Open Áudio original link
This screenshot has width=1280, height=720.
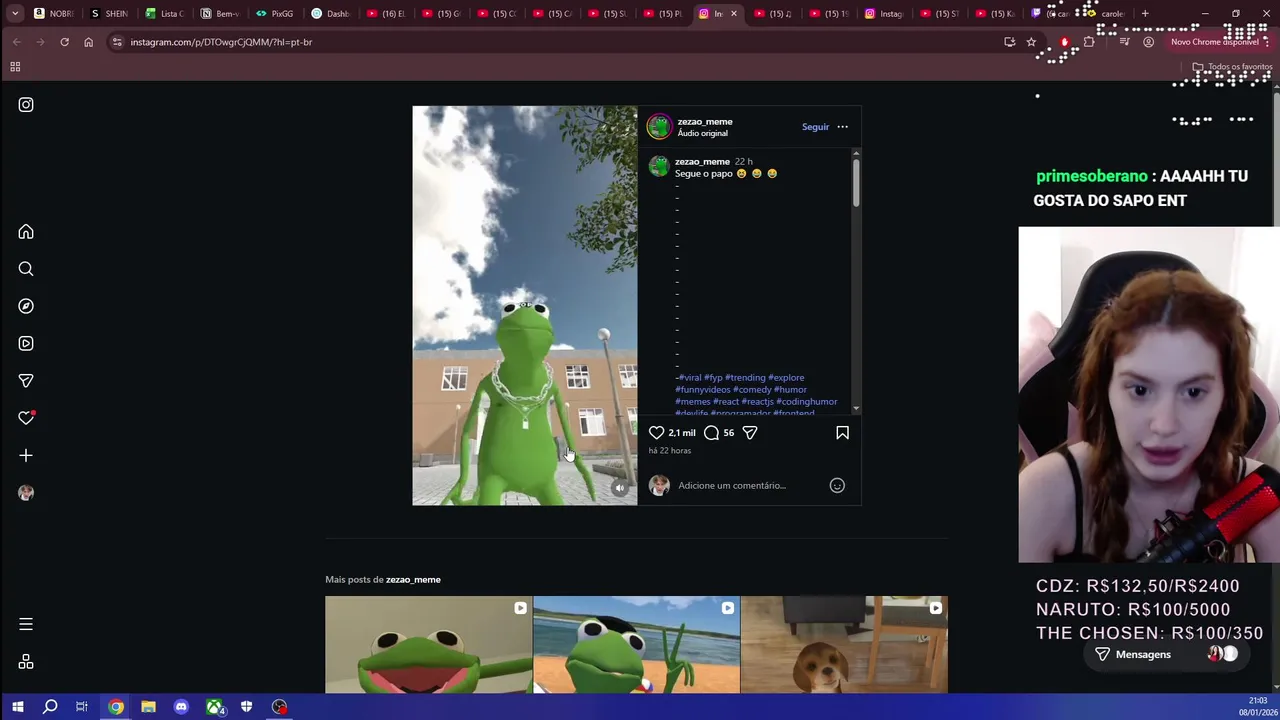pos(702,133)
